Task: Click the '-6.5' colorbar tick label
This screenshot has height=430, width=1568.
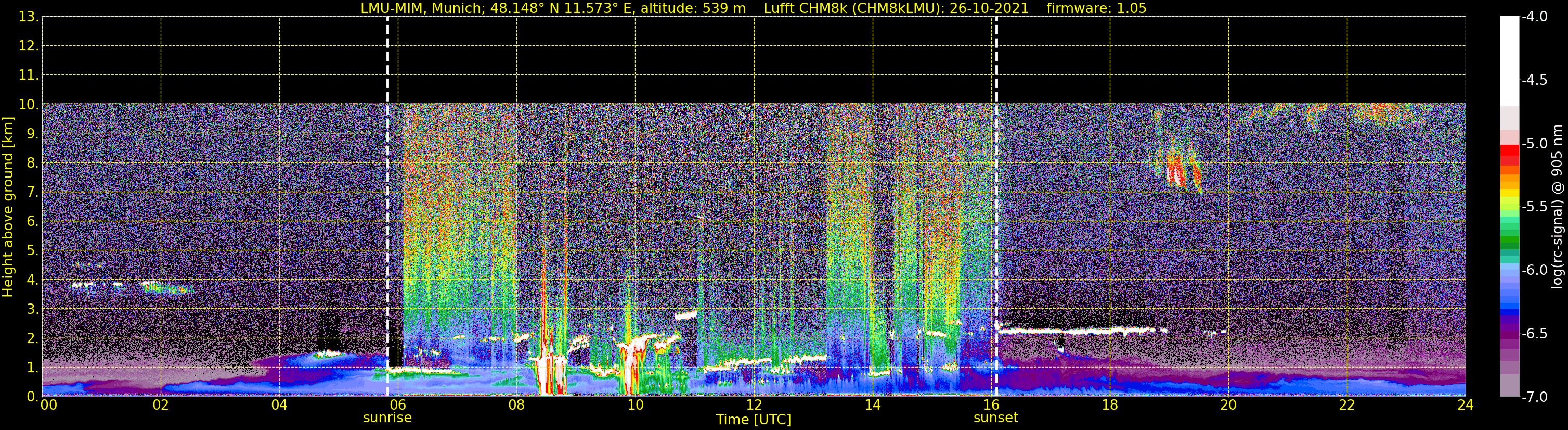Action: [1535, 333]
